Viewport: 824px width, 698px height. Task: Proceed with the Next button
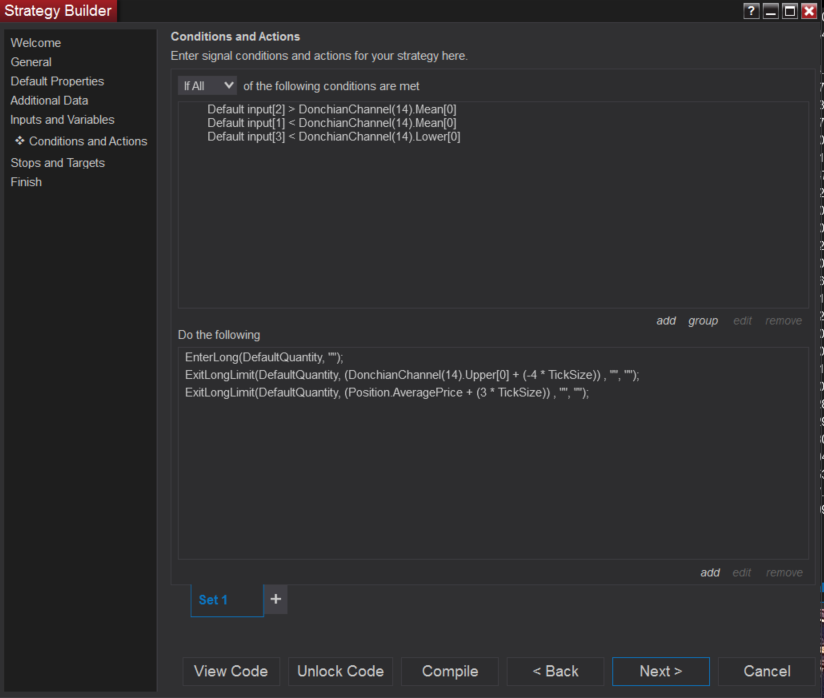coord(660,671)
